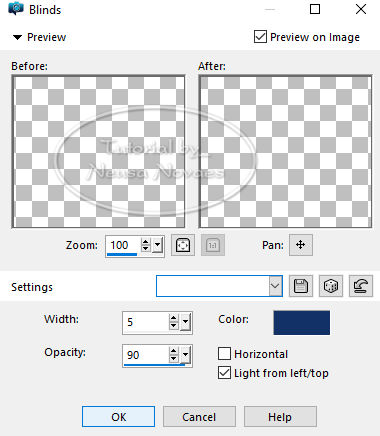Confirm with the OK button
Viewport: 380px width, 436px height.
point(118,417)
